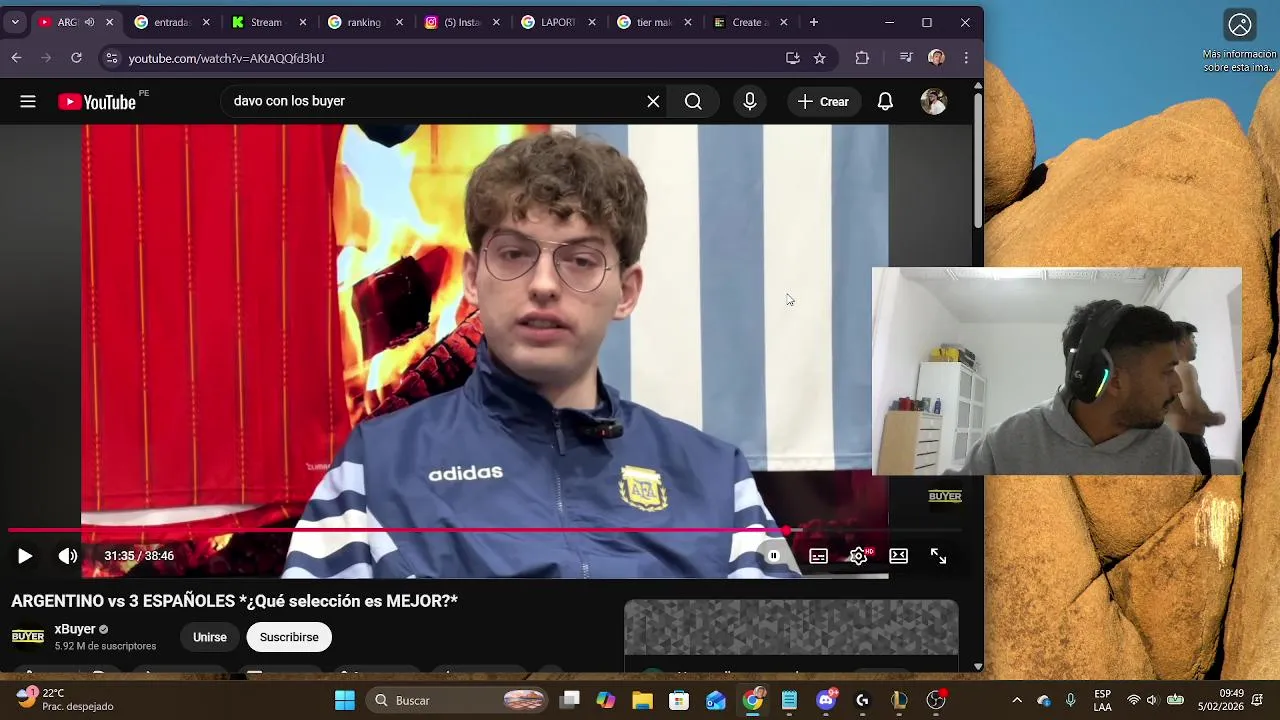Click the BUYER watermark in video
The image size is (1280, 720).
click(945, 496)
